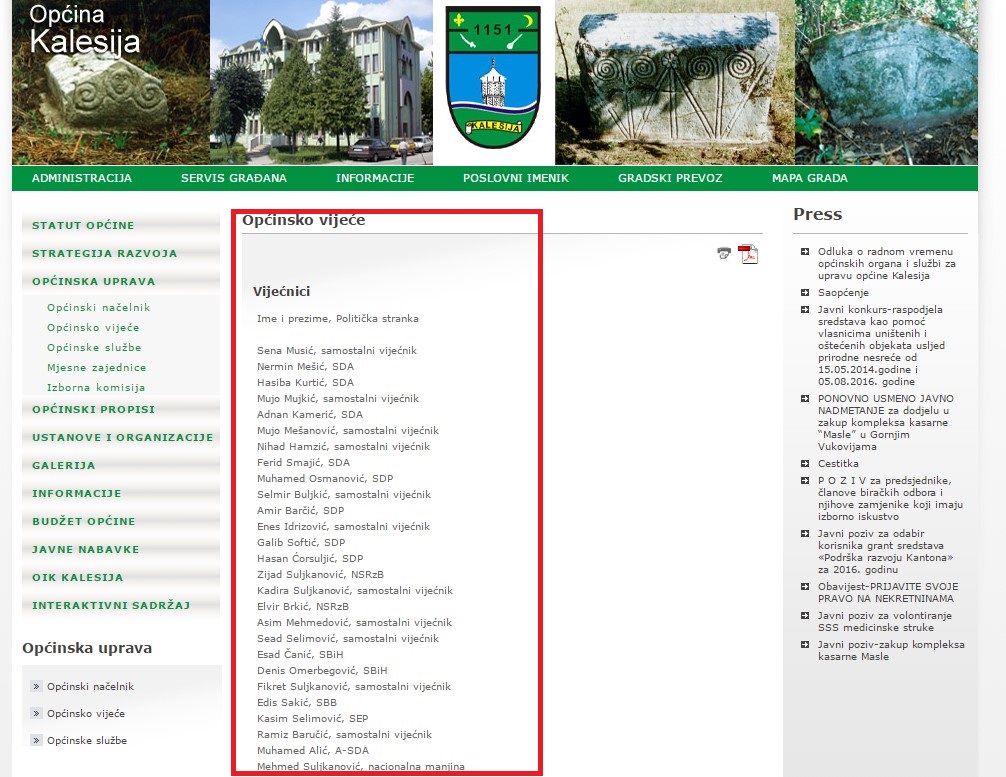Click arrow bullet beside Javni poziv-zakup kompleksa
This screenshot has height=777, width=1006.
(x=805, y=645)
